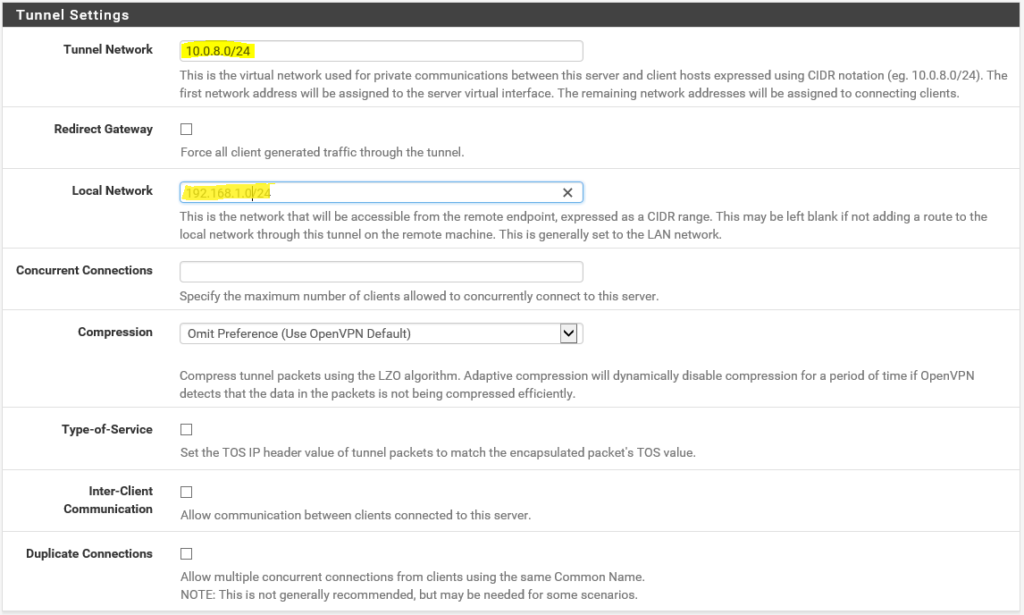This screenshot has width=1024, height=615.
Task: Focus the Local Network address field
Action: pos(370,192)
